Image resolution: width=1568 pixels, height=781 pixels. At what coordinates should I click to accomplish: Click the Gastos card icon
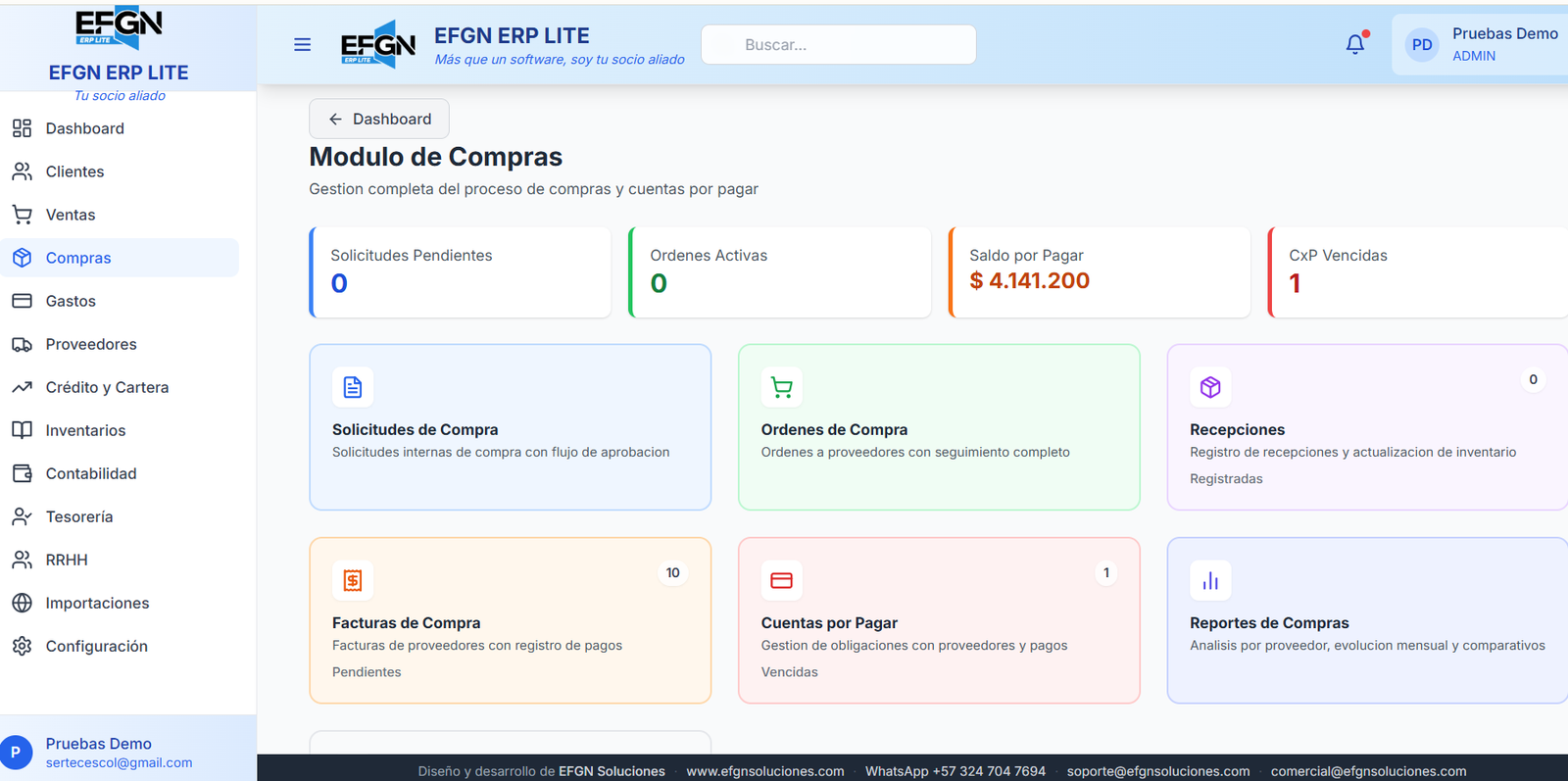click(x=22, y=301)
